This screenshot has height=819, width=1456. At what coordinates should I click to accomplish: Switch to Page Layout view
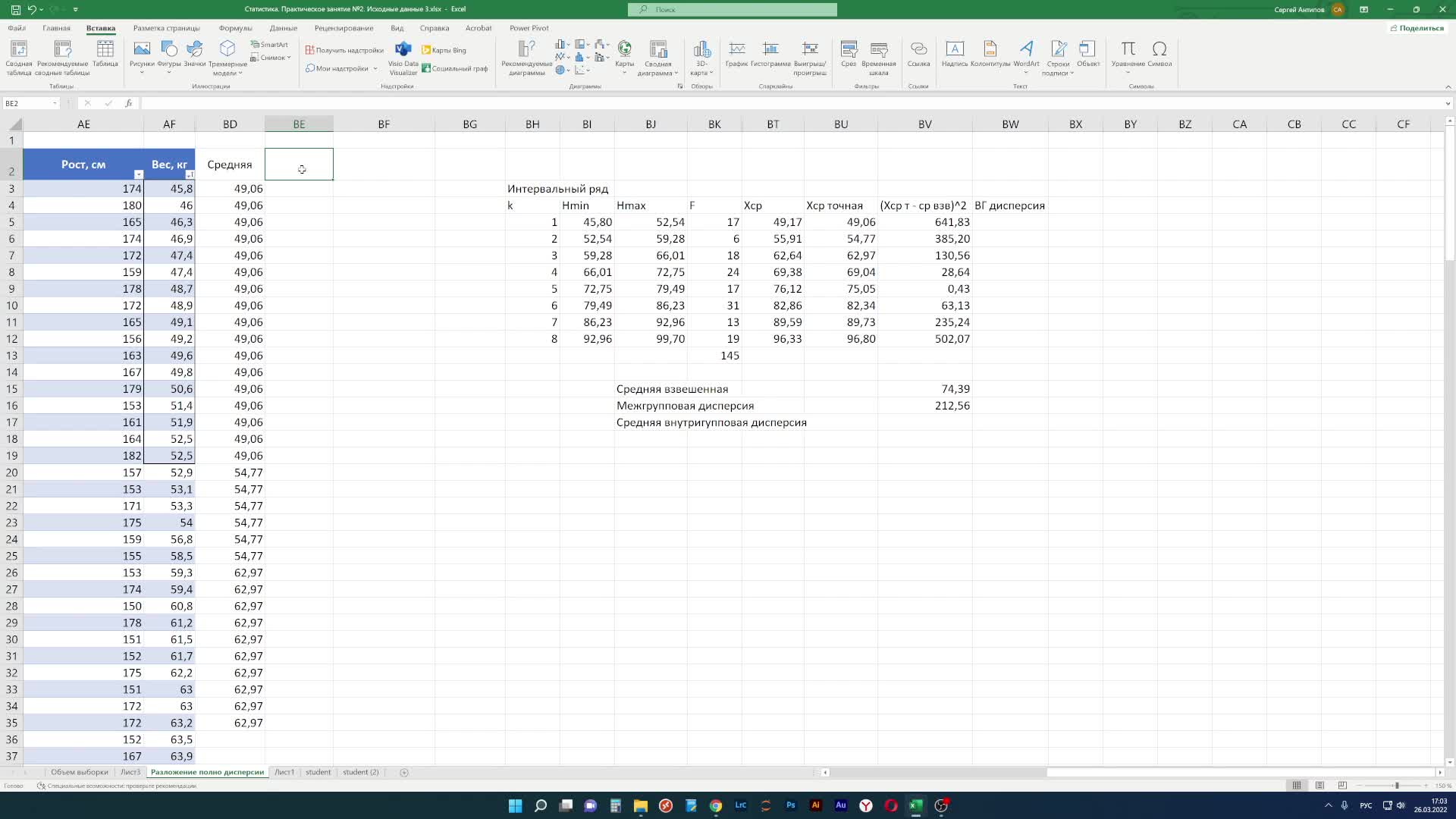1319,786
